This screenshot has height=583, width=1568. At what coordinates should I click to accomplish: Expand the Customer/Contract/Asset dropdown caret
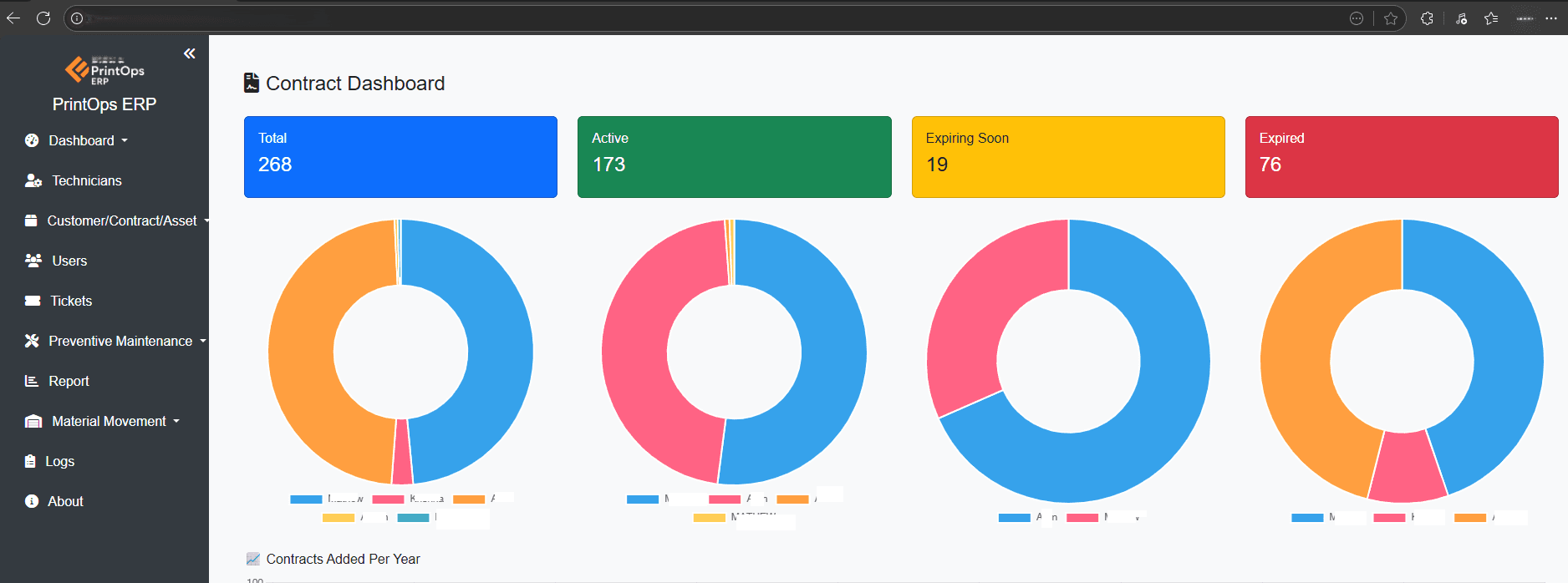(206, 221)
